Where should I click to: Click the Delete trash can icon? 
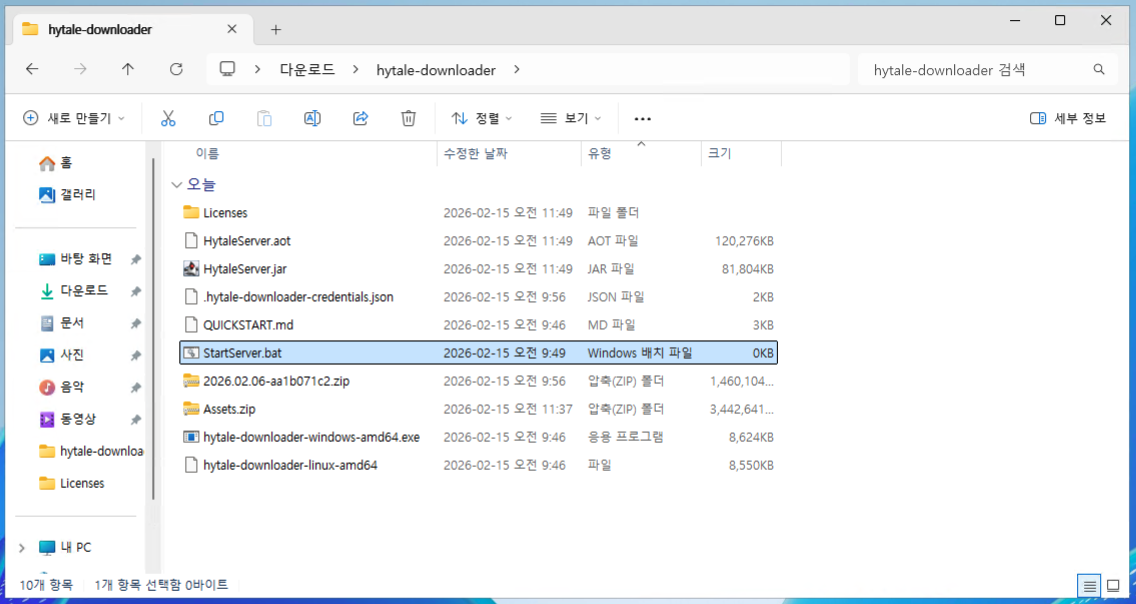[x=409, y=118]
